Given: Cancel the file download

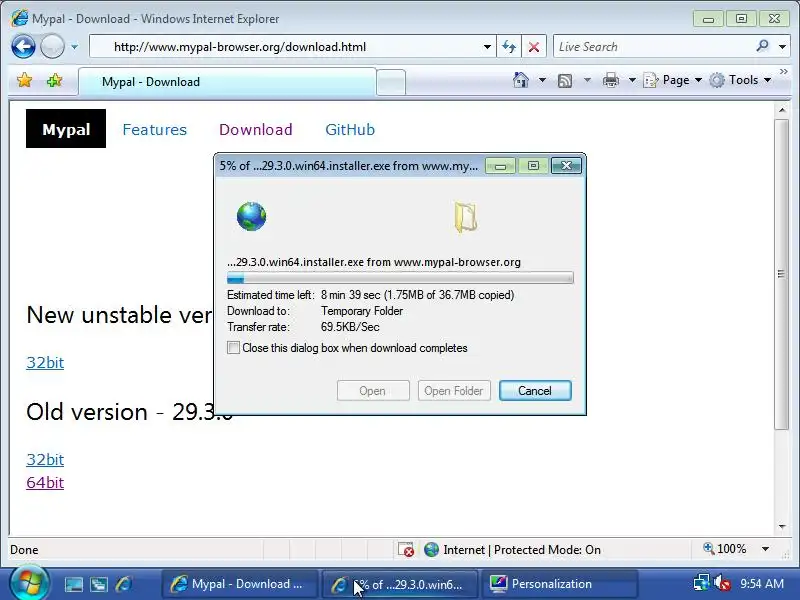Looking at the screenshot, I should click(535, 391).
